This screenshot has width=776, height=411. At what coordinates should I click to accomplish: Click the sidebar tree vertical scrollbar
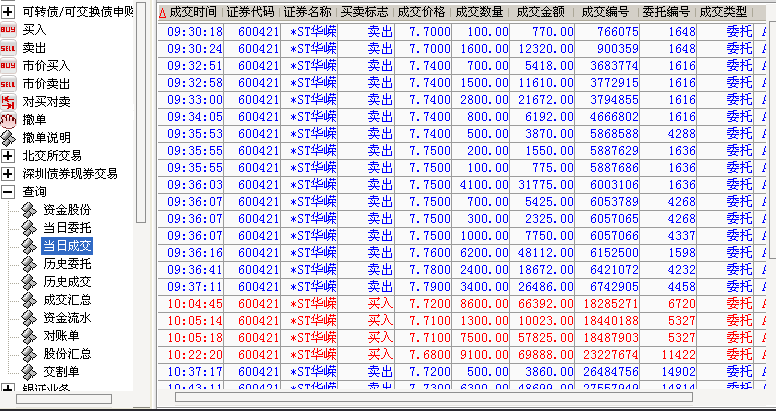pos(141,112)
